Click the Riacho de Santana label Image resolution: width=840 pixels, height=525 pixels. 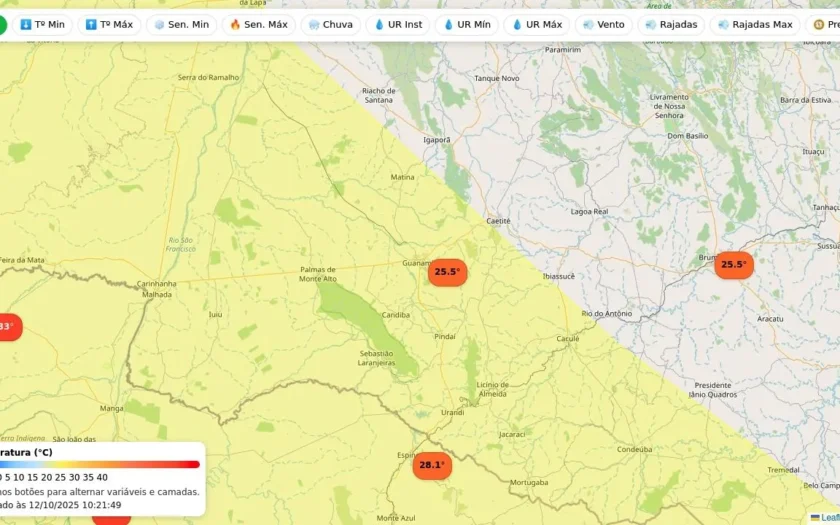coord(379,95)
